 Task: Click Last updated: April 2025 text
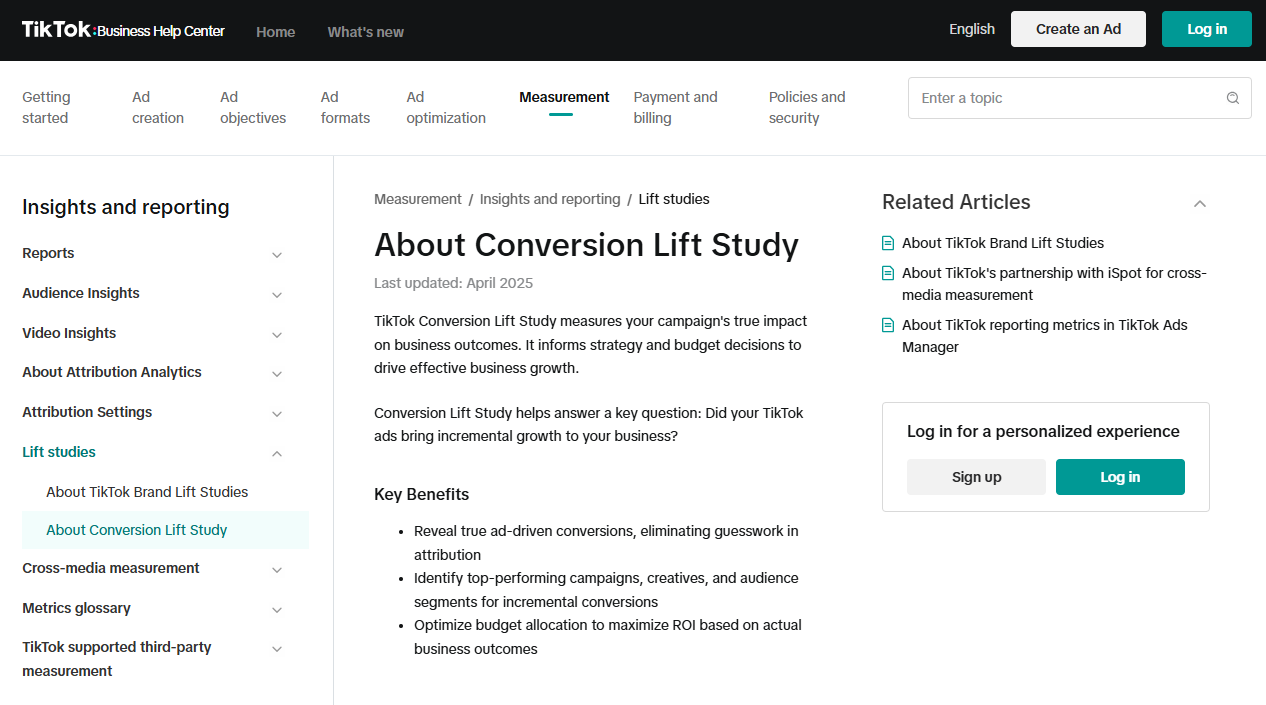(453, 283)
